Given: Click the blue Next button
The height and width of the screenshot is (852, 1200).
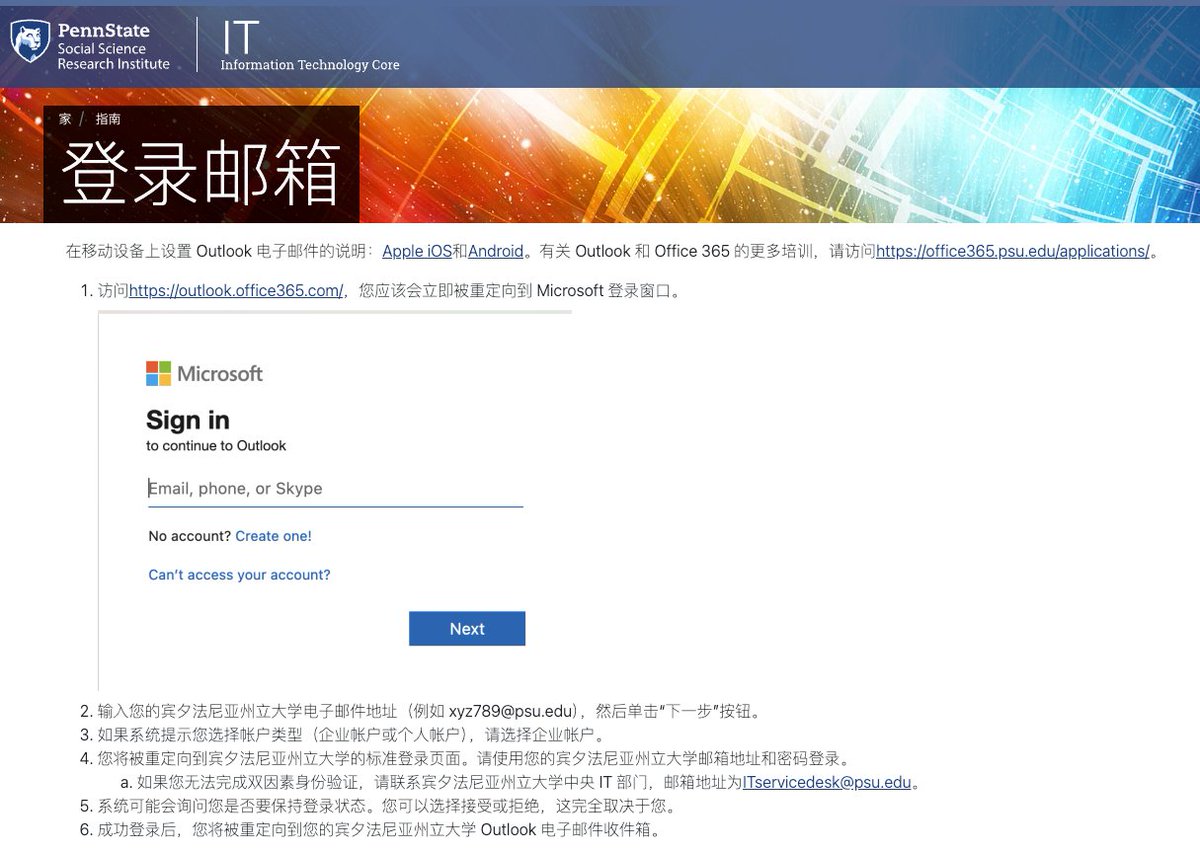Looking at the screenshot, I should pos(467,628).
